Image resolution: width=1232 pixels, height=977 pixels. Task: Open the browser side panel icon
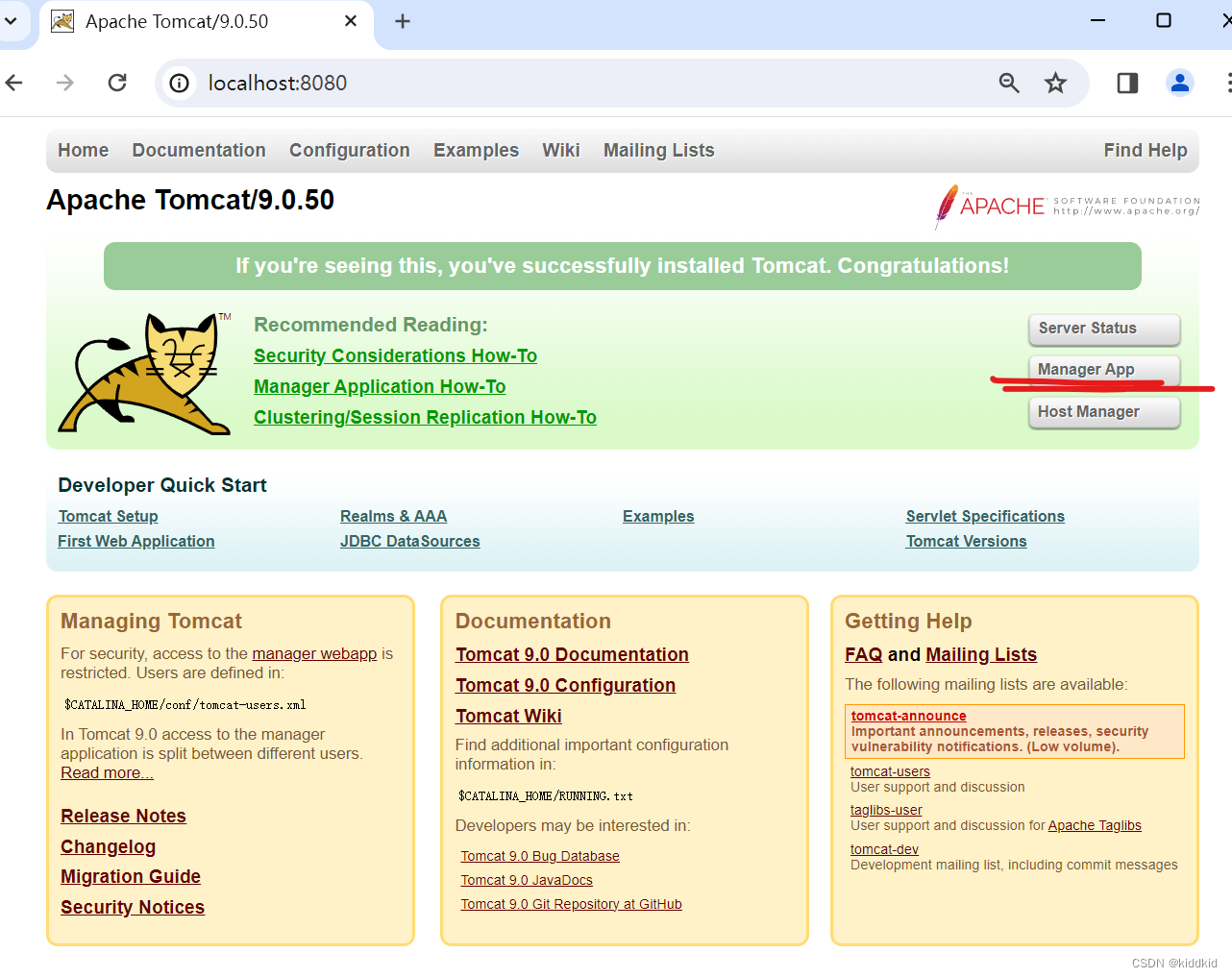click(x=1128, y=84)
